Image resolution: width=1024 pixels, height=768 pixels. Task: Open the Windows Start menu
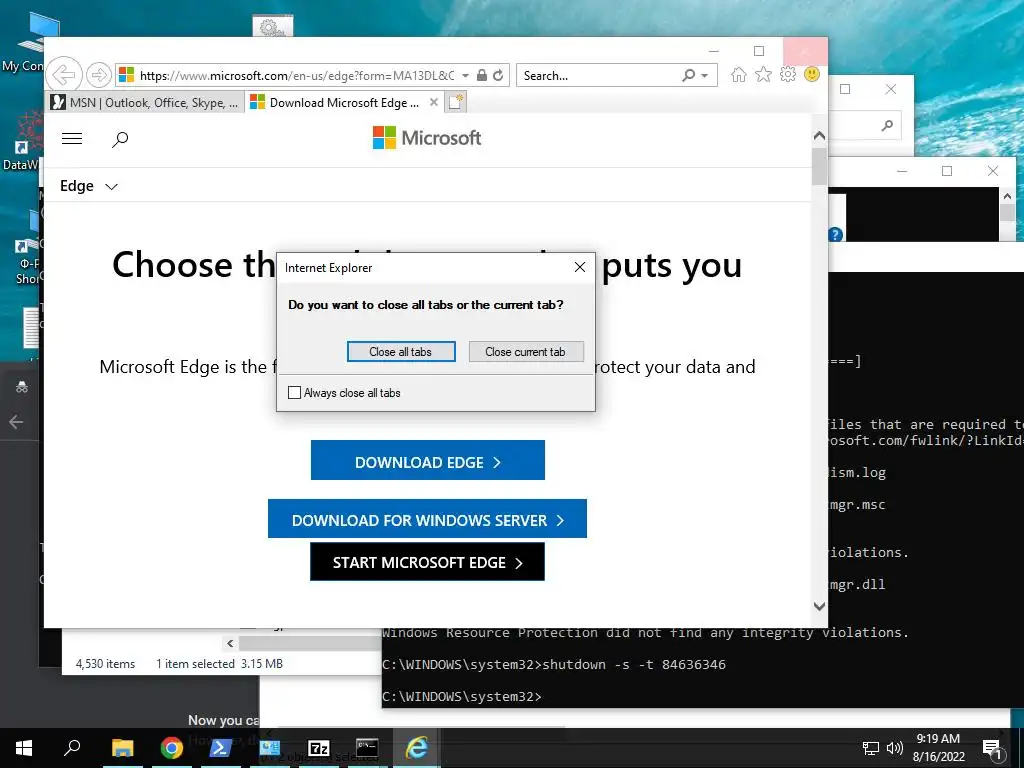pyautogui.click(x=24, y=748)
